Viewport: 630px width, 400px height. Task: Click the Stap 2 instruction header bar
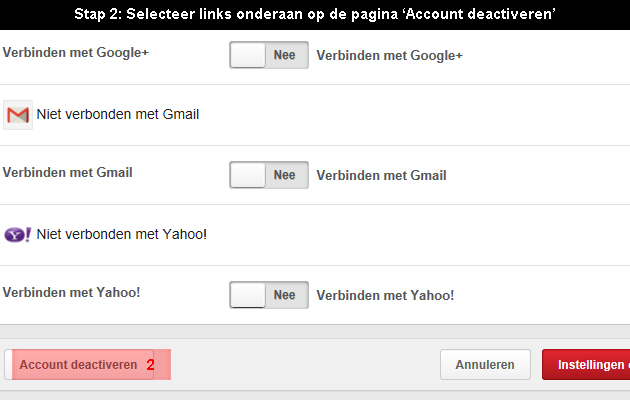pos(315,14)
